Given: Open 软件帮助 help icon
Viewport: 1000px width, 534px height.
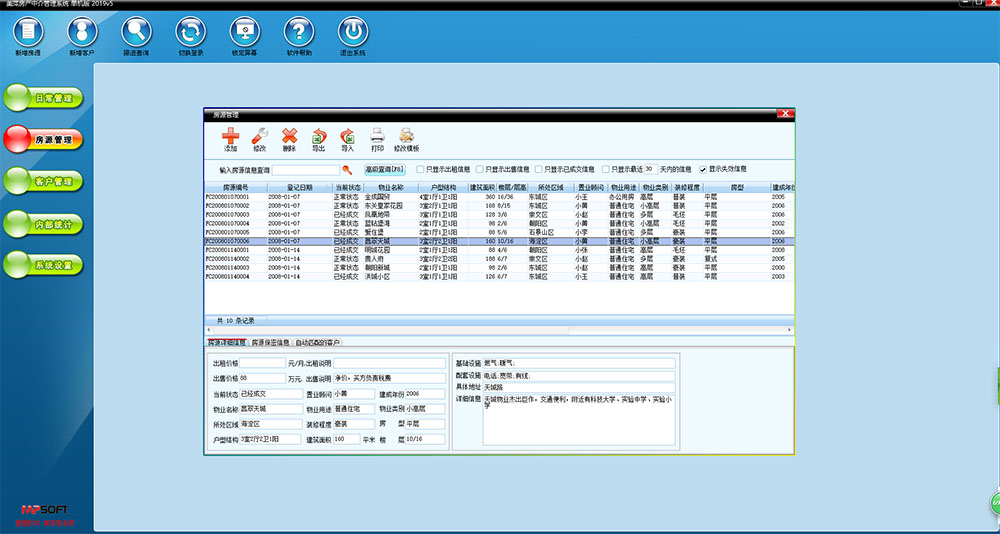Looking at the screenshot, I should coord(299,33).
